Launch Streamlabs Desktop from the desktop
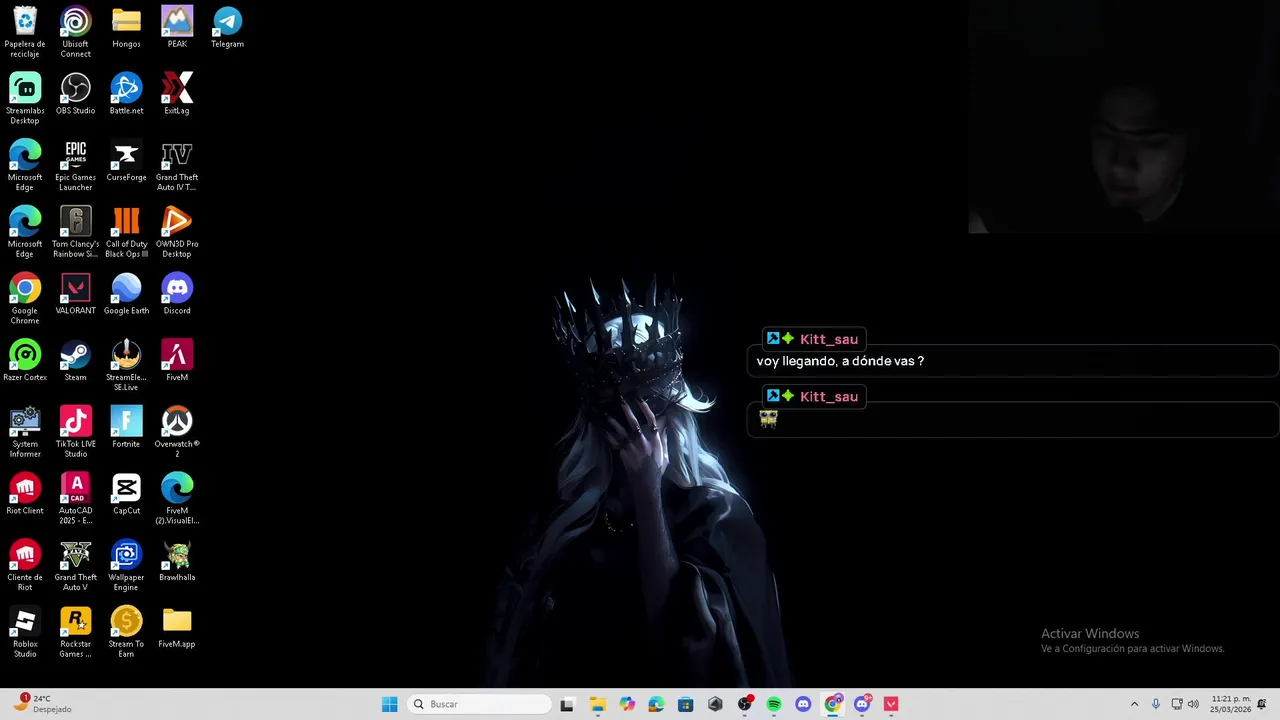1280x720 pixels. [25, 99]
